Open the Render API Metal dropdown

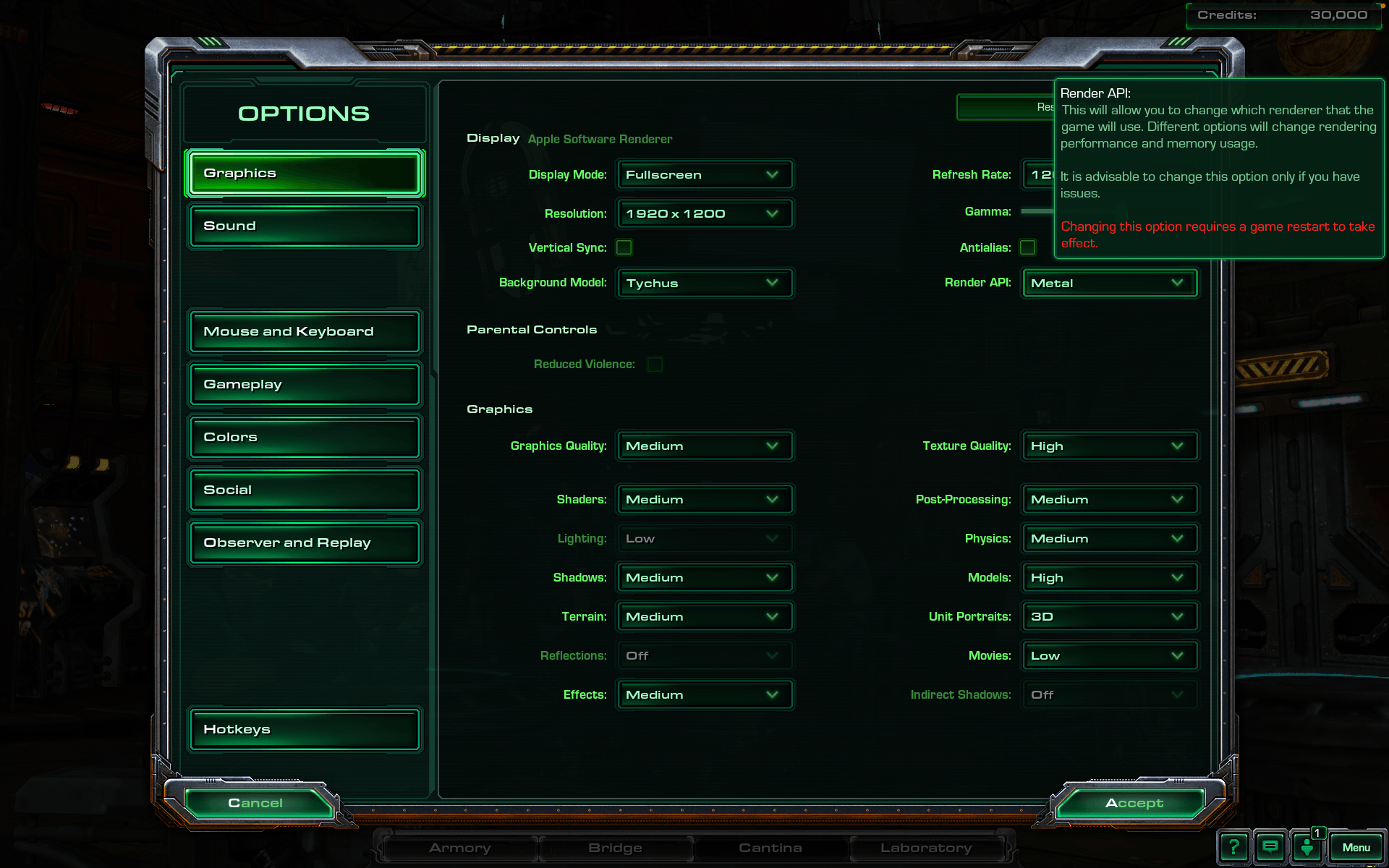[1109, 283]
